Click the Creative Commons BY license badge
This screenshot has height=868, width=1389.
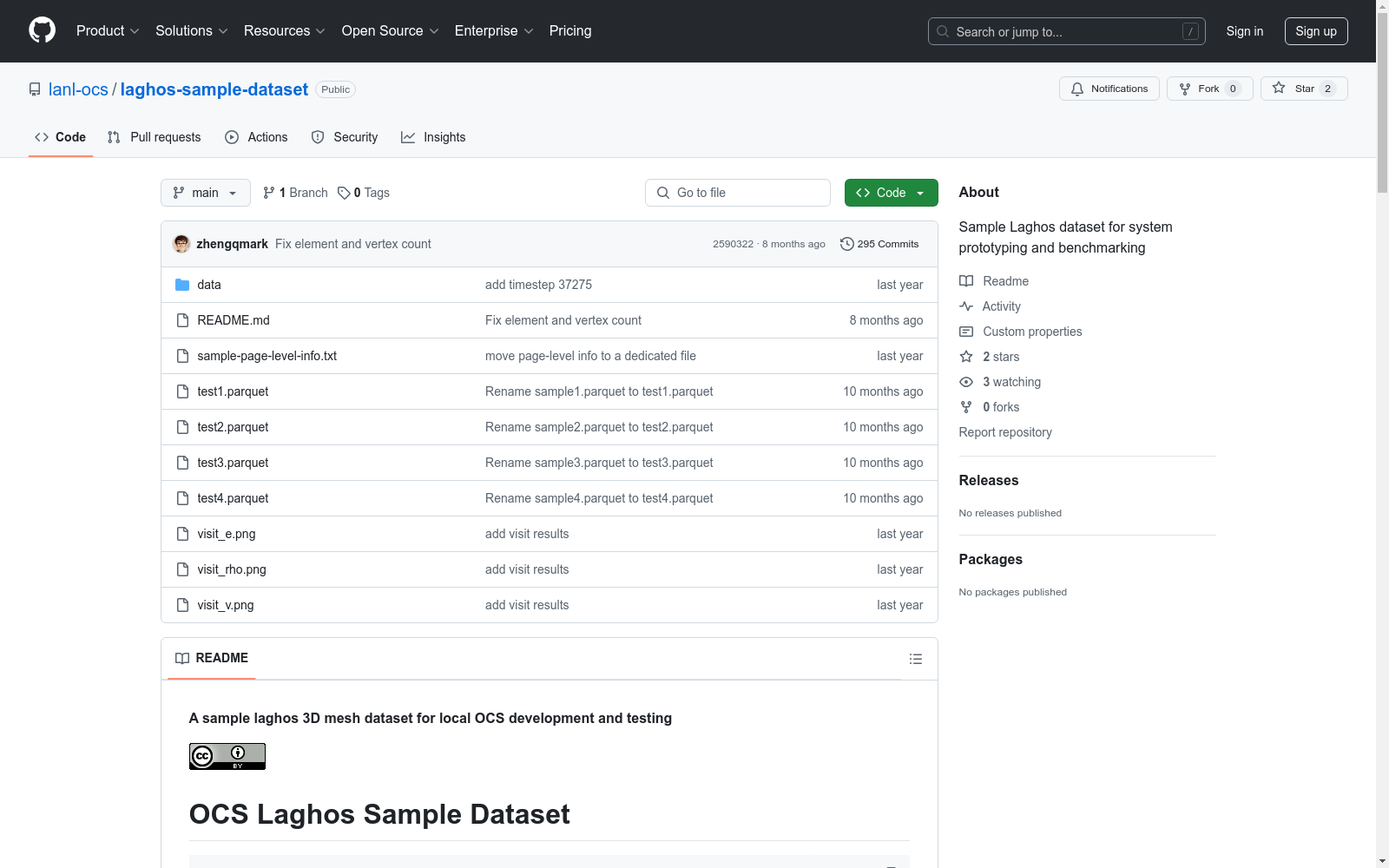coord(227,756)
